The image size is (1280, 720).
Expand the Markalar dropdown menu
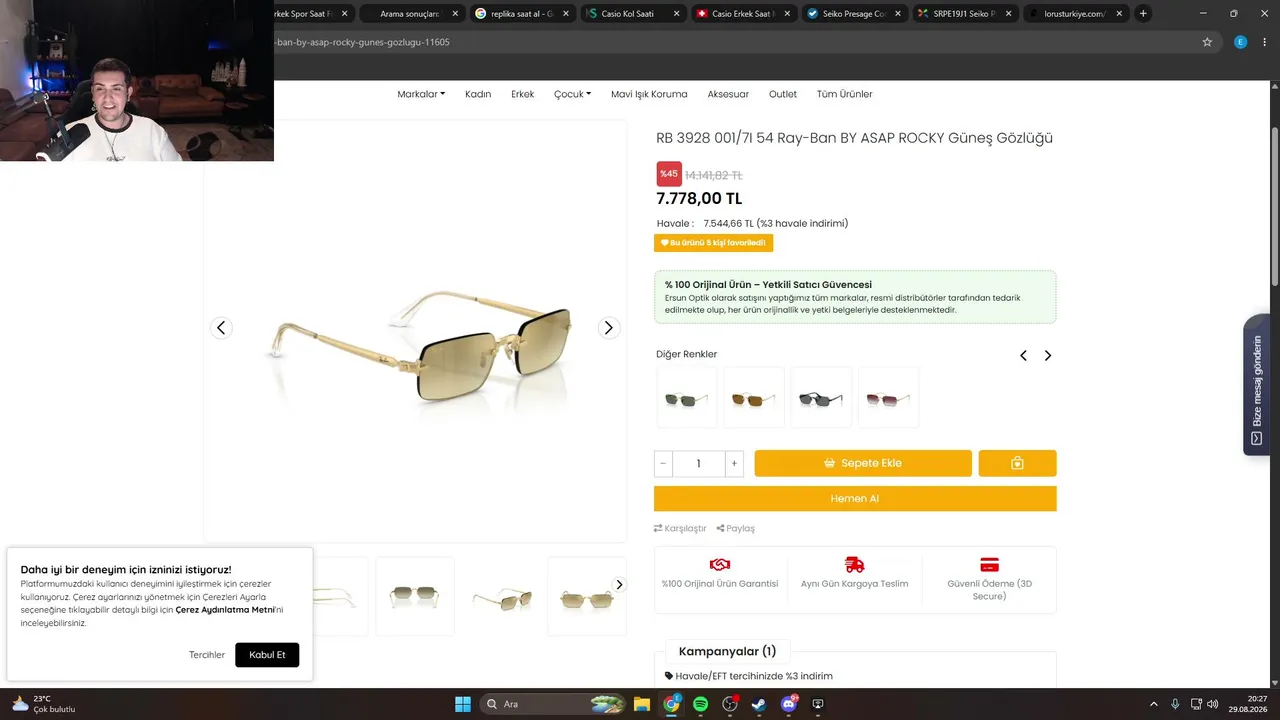pos(421,94)
